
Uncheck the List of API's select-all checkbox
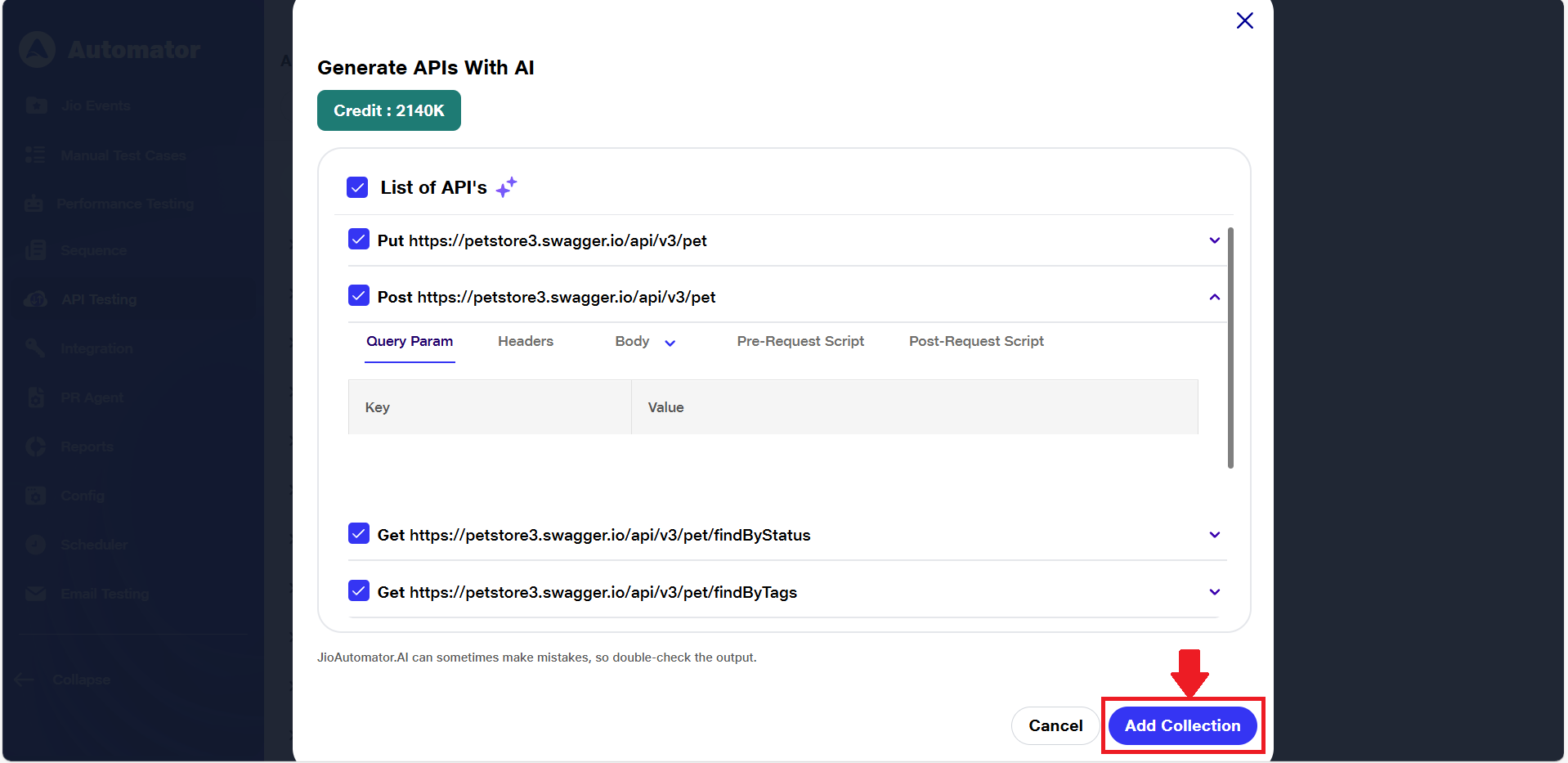click(357, 187)
